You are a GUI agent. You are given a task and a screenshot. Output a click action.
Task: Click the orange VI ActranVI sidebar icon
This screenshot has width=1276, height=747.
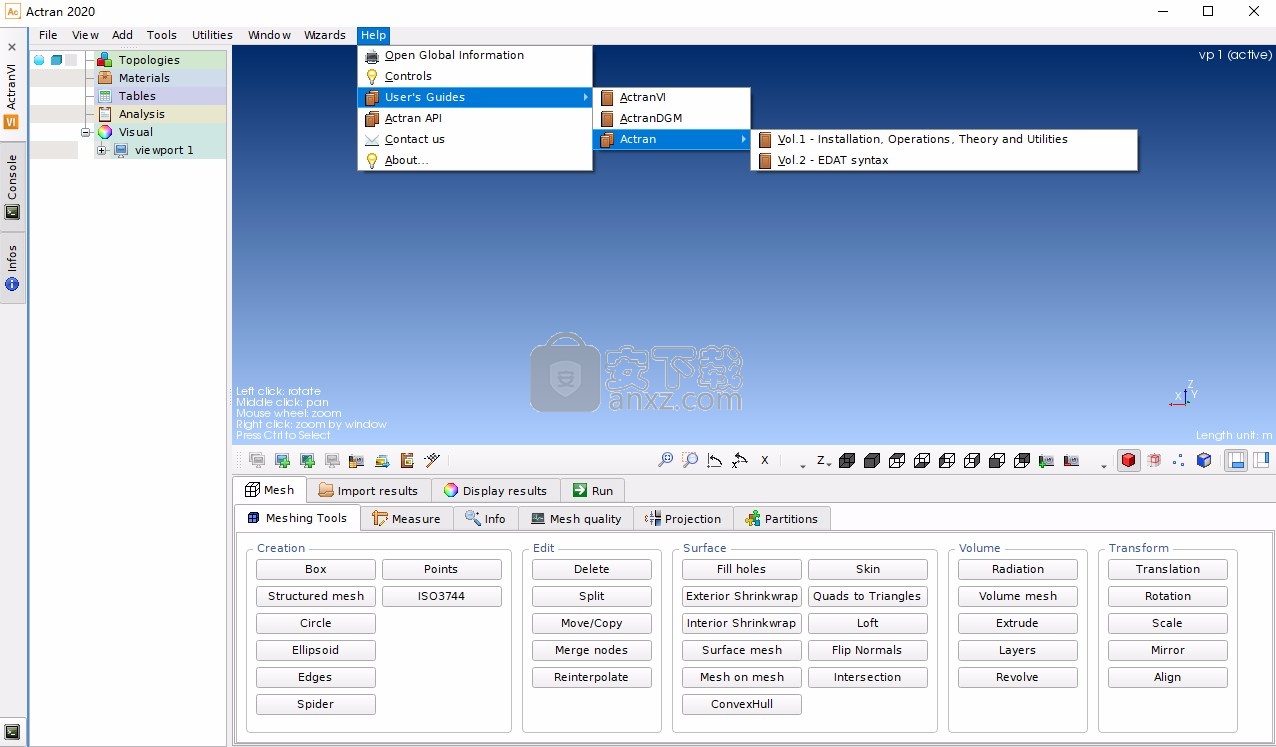[12, 122]
